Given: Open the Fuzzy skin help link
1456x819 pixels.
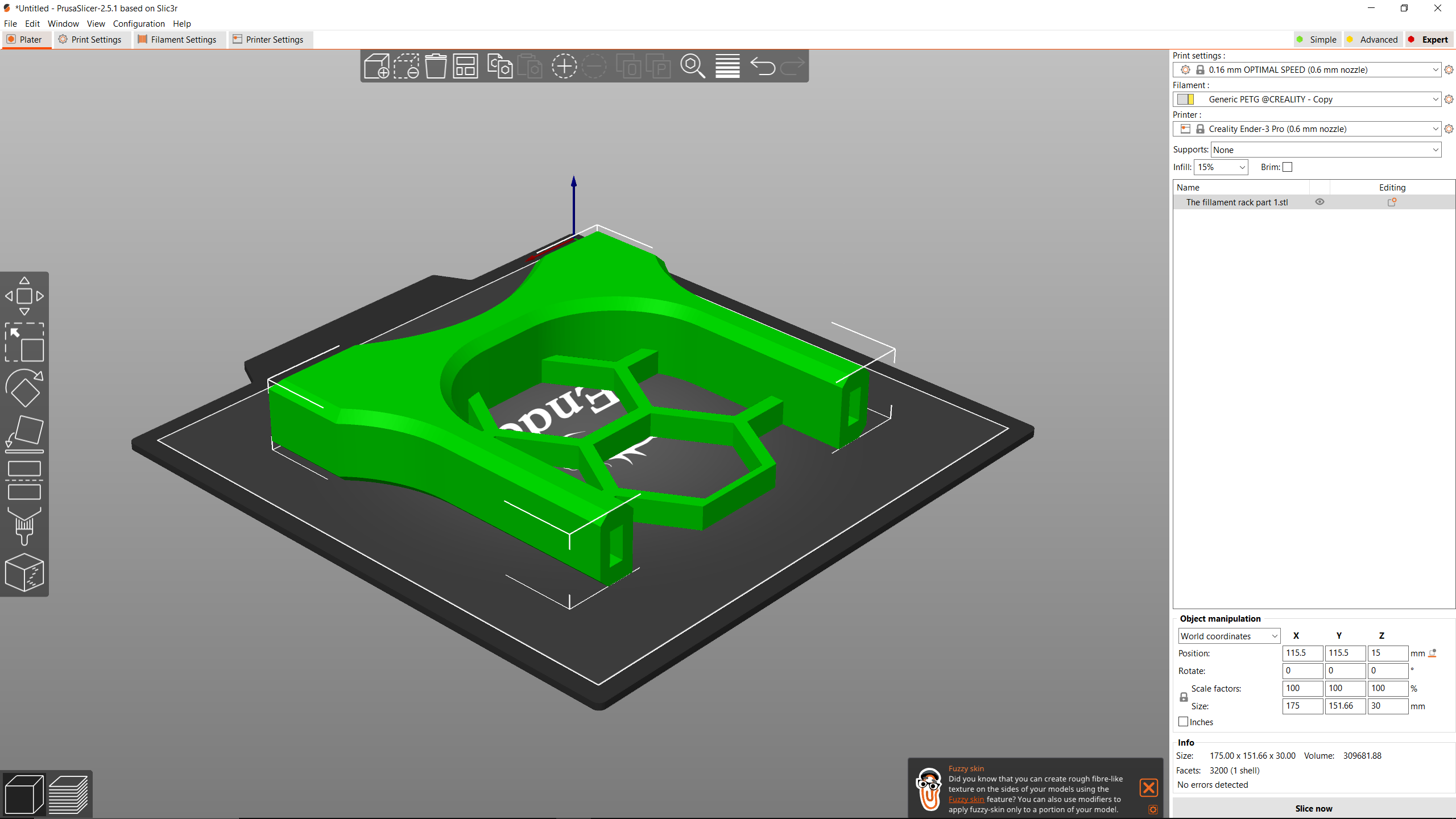Looking at the screenshot, I should point(965,799).
